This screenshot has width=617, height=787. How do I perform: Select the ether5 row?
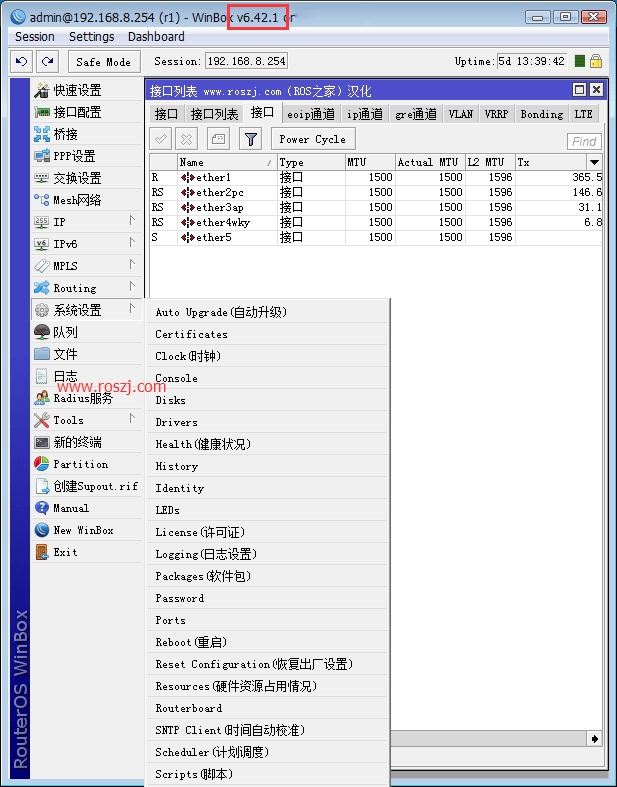pyautogui.click(x=376, y=237)
